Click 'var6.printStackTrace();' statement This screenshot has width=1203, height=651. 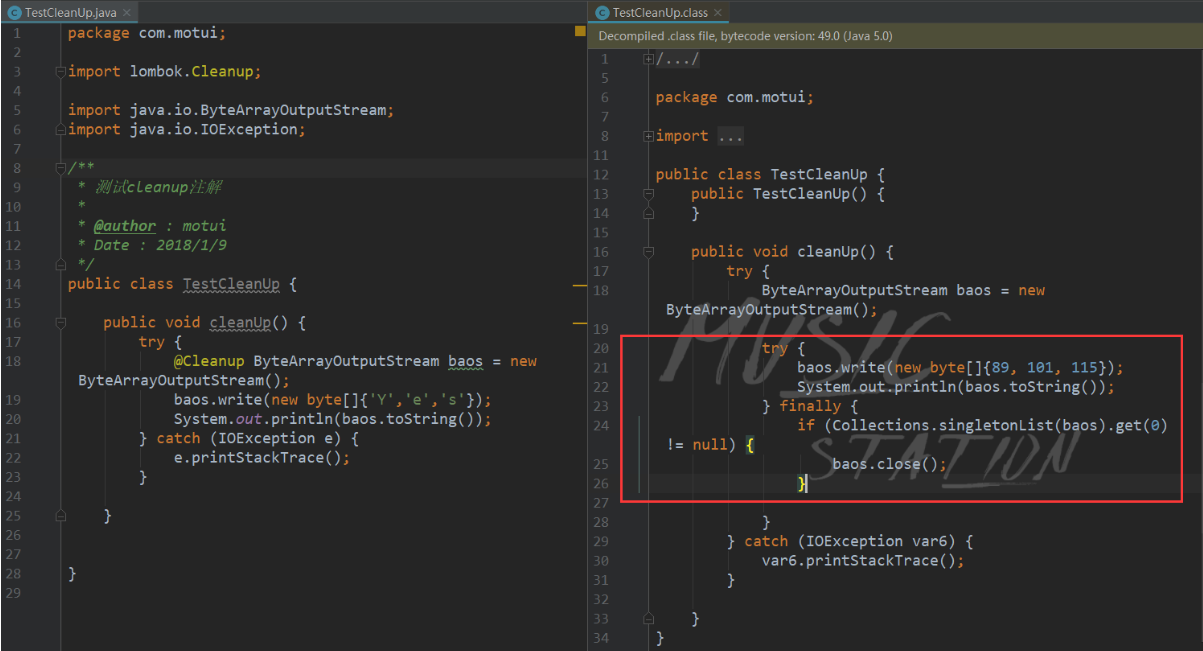(x=863, y=560)
